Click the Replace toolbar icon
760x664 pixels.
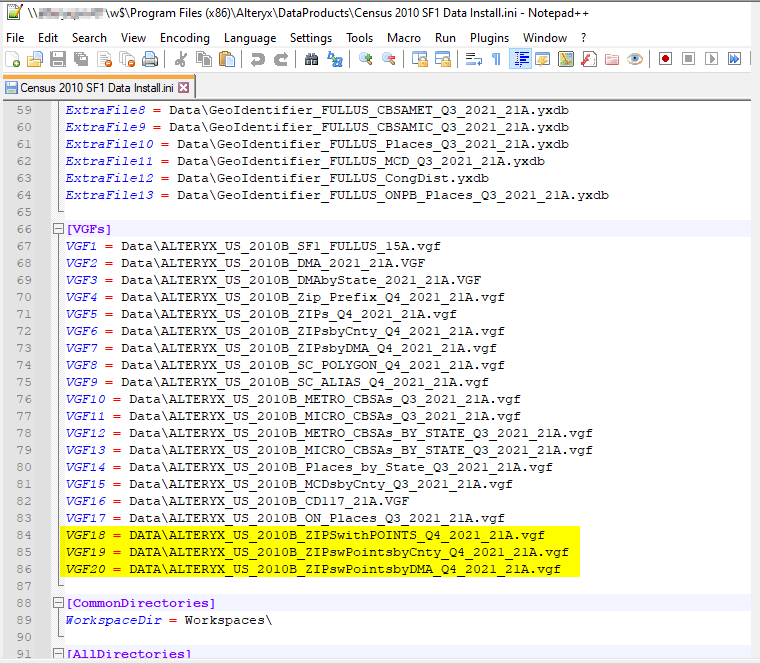(x=335, y=60)
